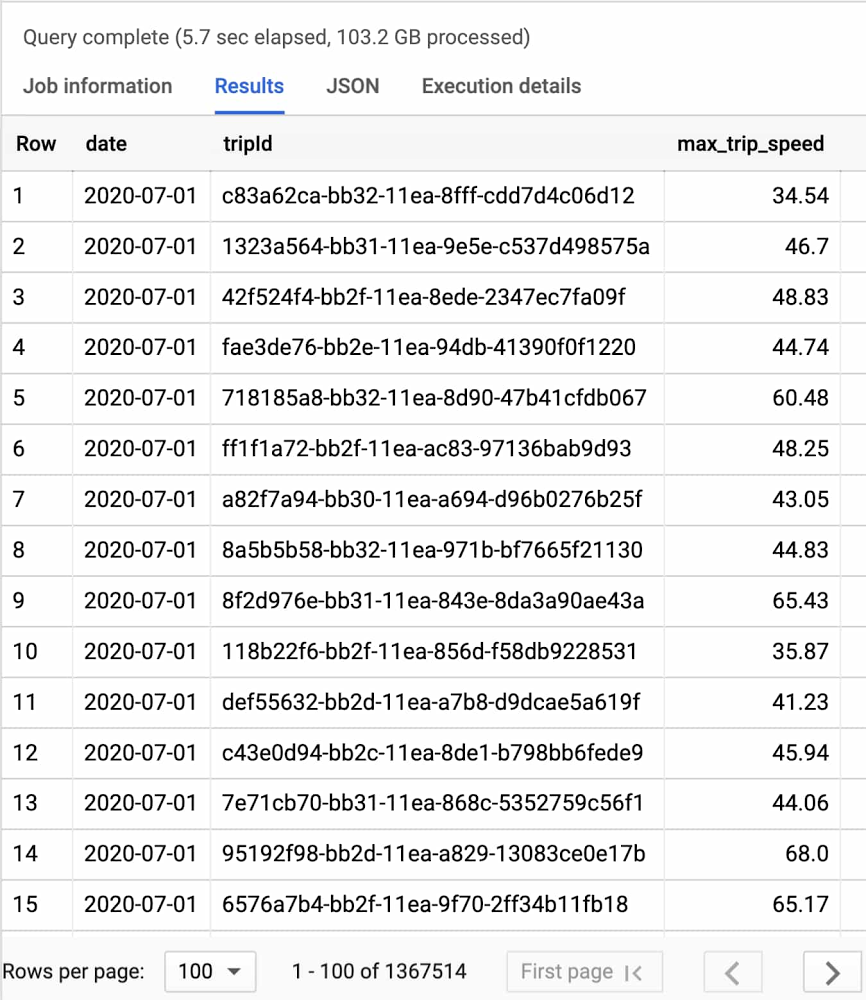The image size is (866, 1000).
Task: Click the max_trip_speed column header
Action: click(x=750, y=144)
